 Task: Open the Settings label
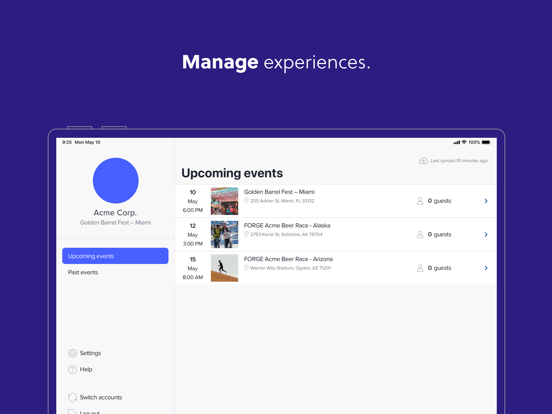(x=90, y=353)
